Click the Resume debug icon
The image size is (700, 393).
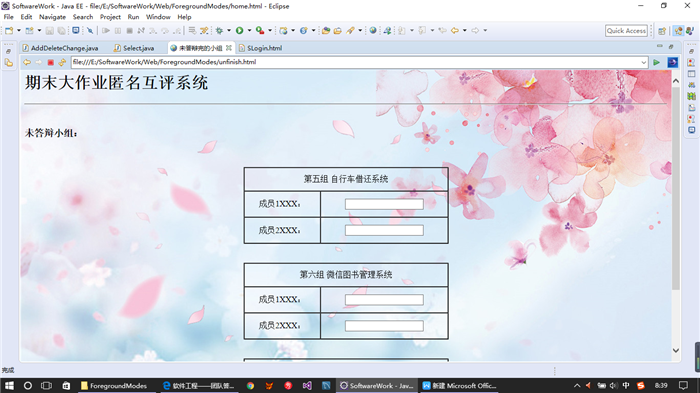[106, 30]
